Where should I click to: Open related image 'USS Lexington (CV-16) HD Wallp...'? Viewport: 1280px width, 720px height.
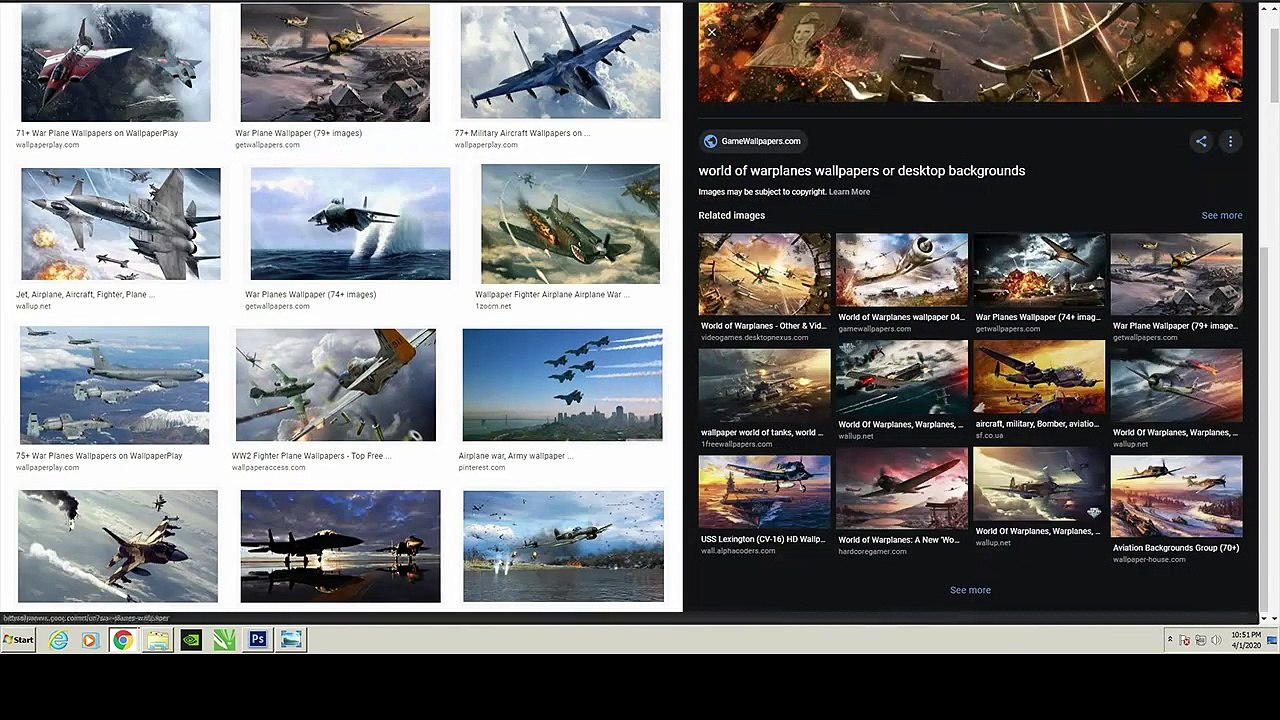point(764,492)
